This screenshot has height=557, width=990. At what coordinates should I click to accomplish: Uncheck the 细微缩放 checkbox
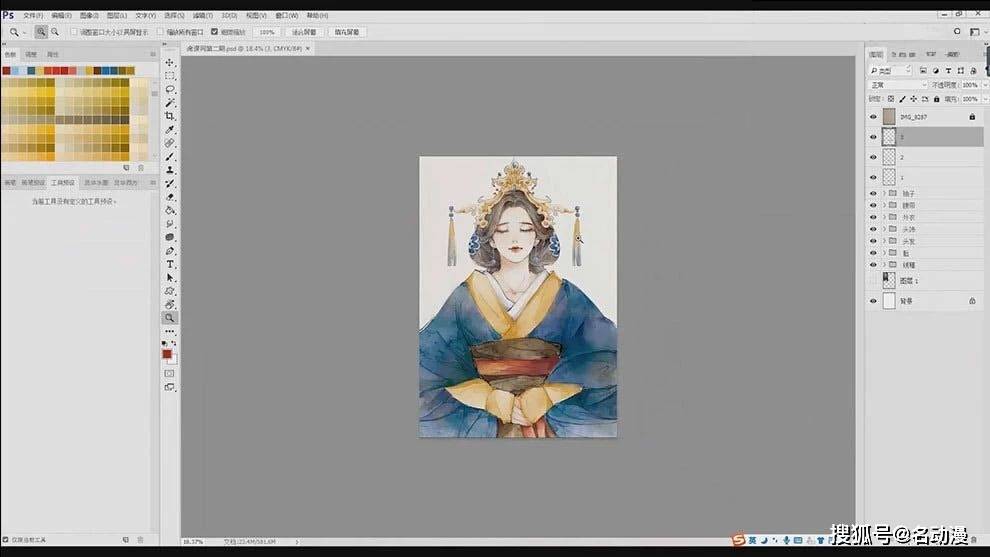coord(214,32)
